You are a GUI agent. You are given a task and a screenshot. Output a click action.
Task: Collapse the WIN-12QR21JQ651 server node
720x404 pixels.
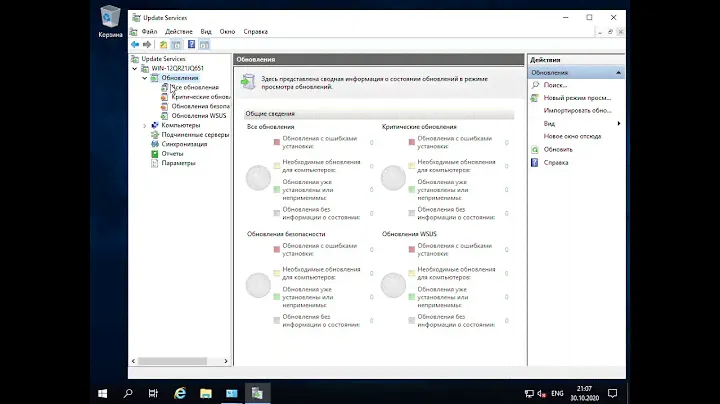click(x=137, y=68)
